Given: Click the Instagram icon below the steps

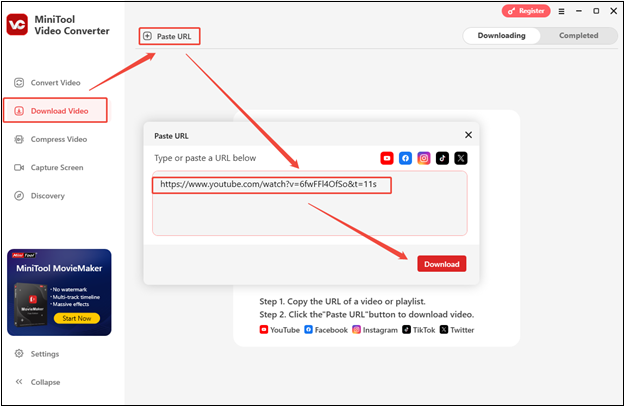Looking at the screenshot, I should (357, 330).
